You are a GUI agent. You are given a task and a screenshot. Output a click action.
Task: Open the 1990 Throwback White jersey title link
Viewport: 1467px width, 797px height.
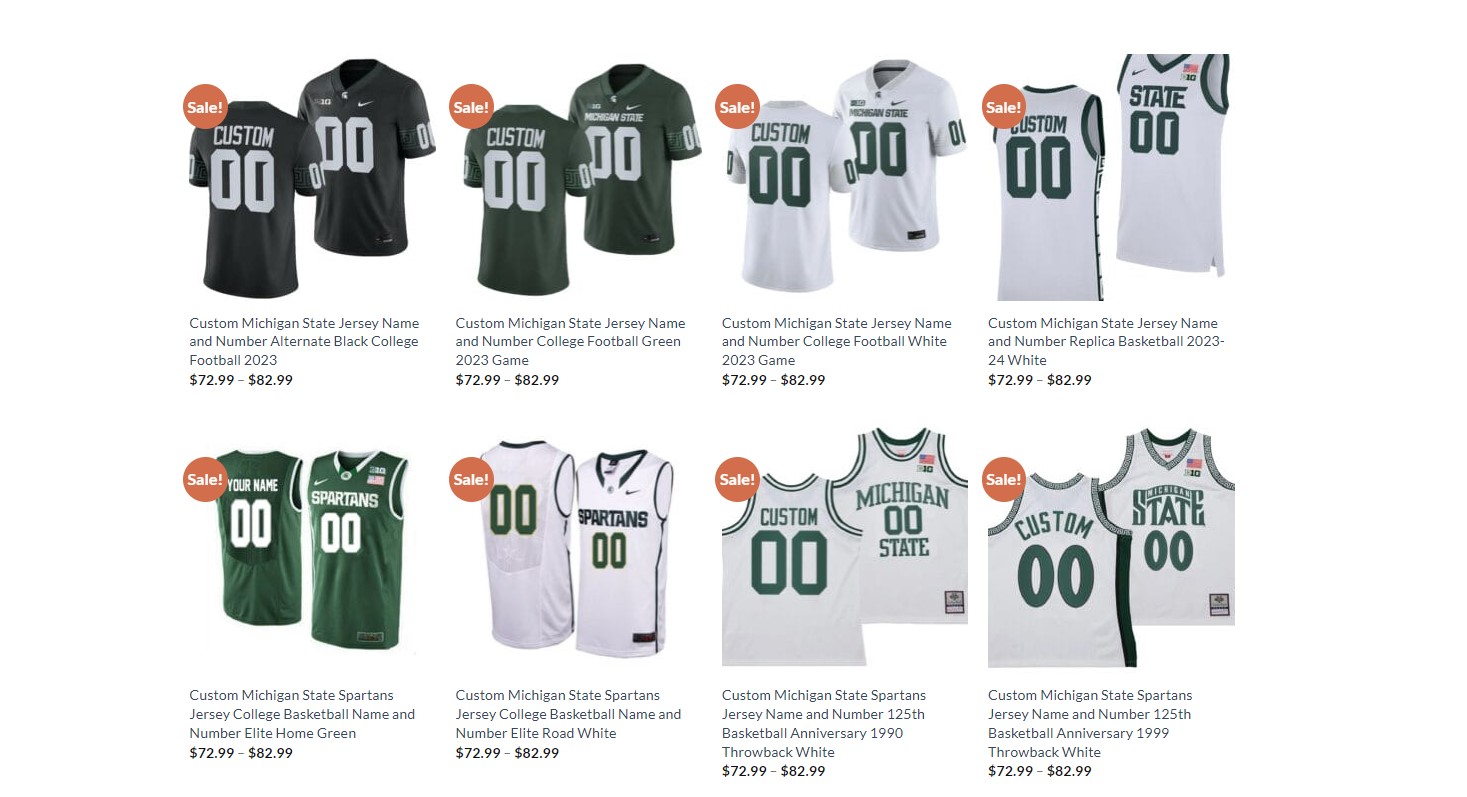[x=824, y=723]
